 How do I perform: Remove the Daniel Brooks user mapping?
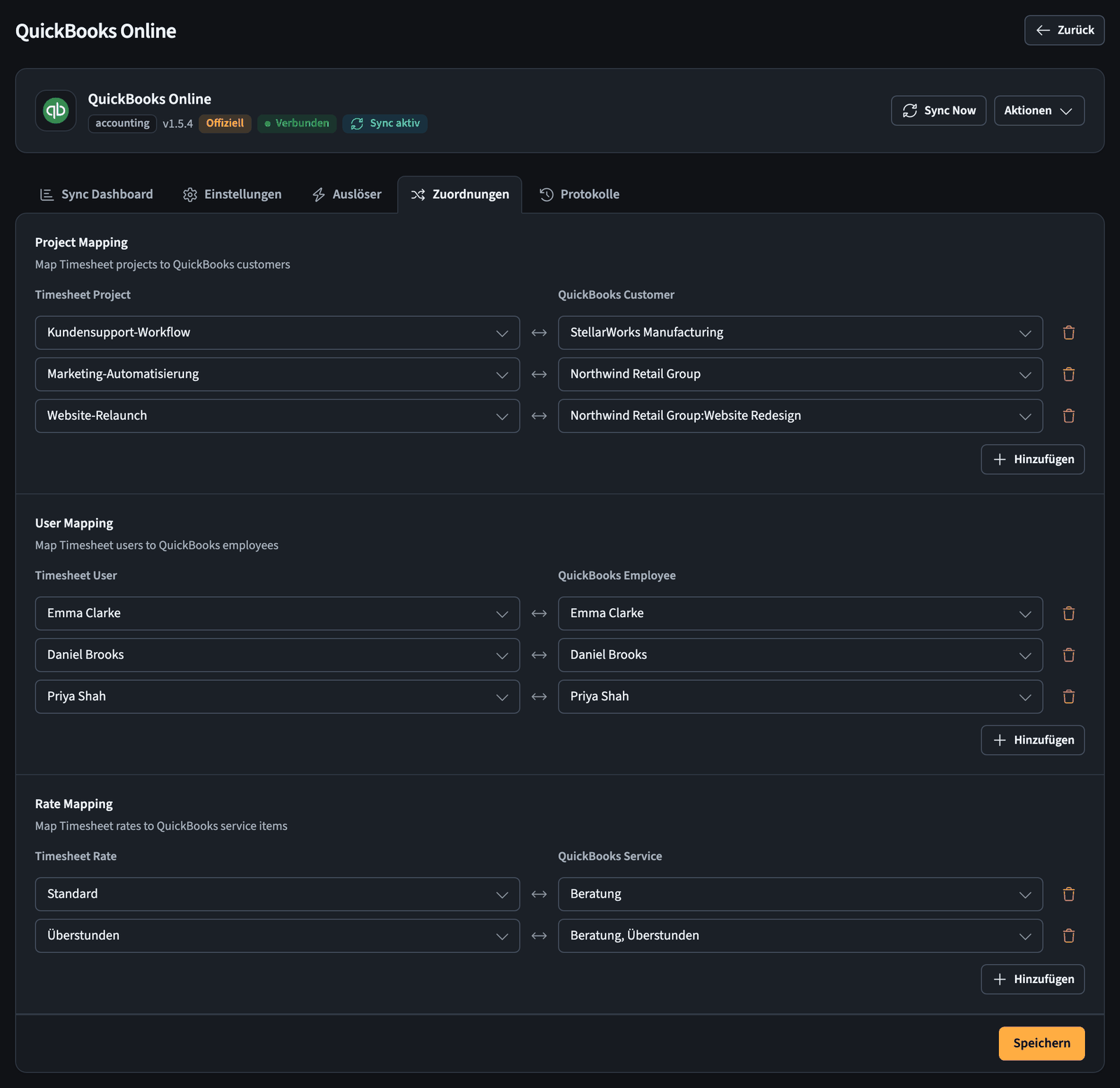pyautogui.click(x=1068, y=655)
